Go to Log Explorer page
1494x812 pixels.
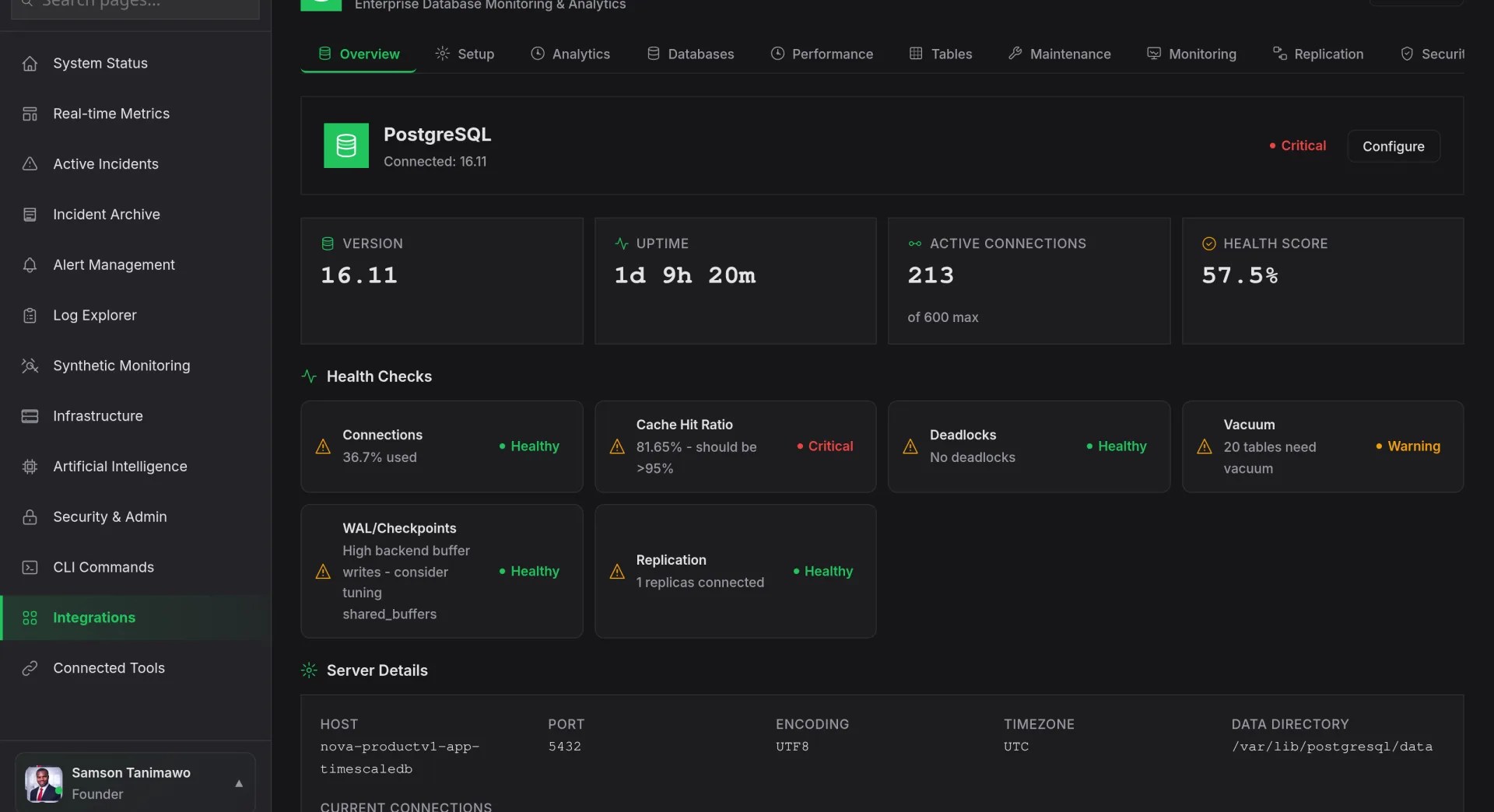coord(135,315)
